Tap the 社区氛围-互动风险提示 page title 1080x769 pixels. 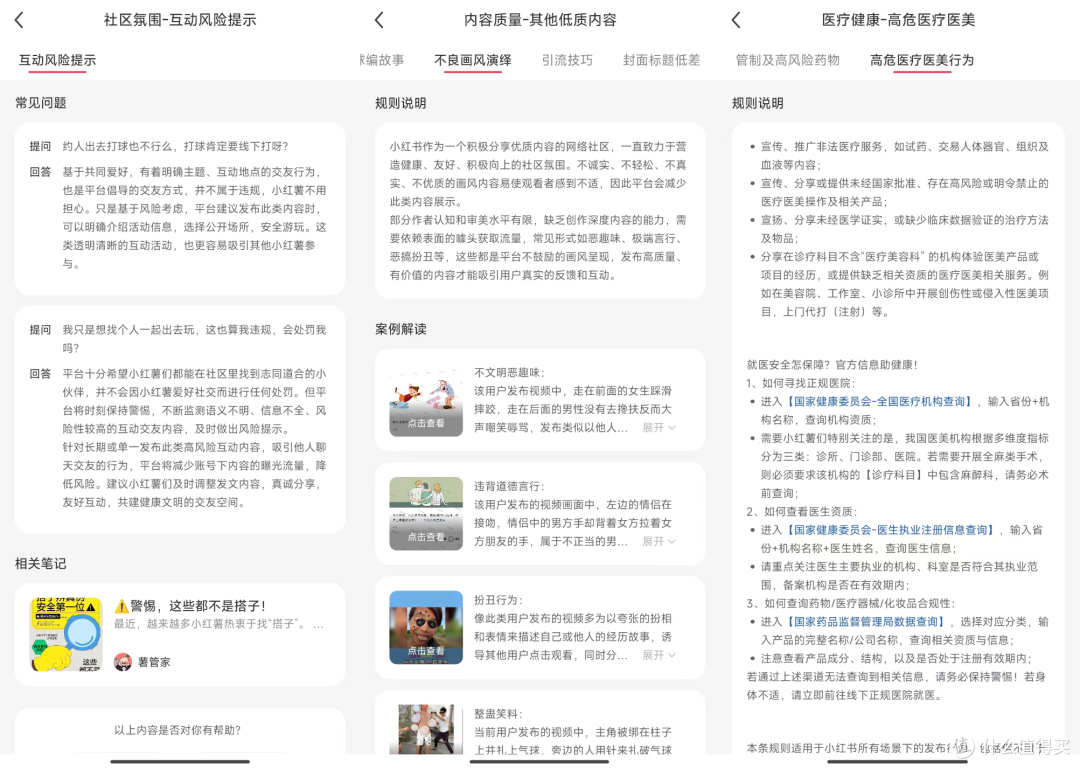point(180,20)
